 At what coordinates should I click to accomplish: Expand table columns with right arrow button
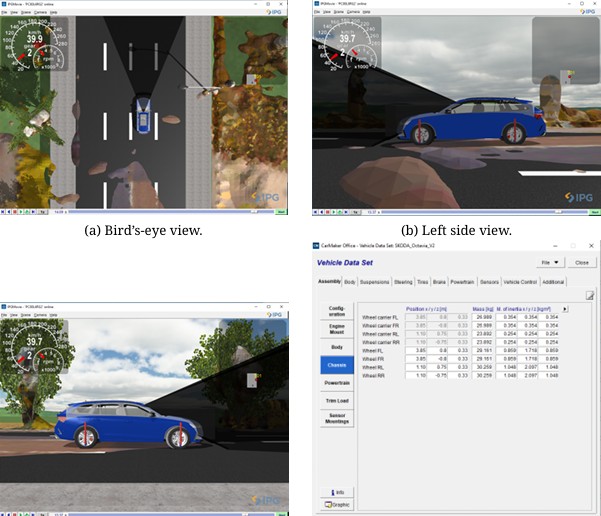pyautogui.click(x=565, y=309)
